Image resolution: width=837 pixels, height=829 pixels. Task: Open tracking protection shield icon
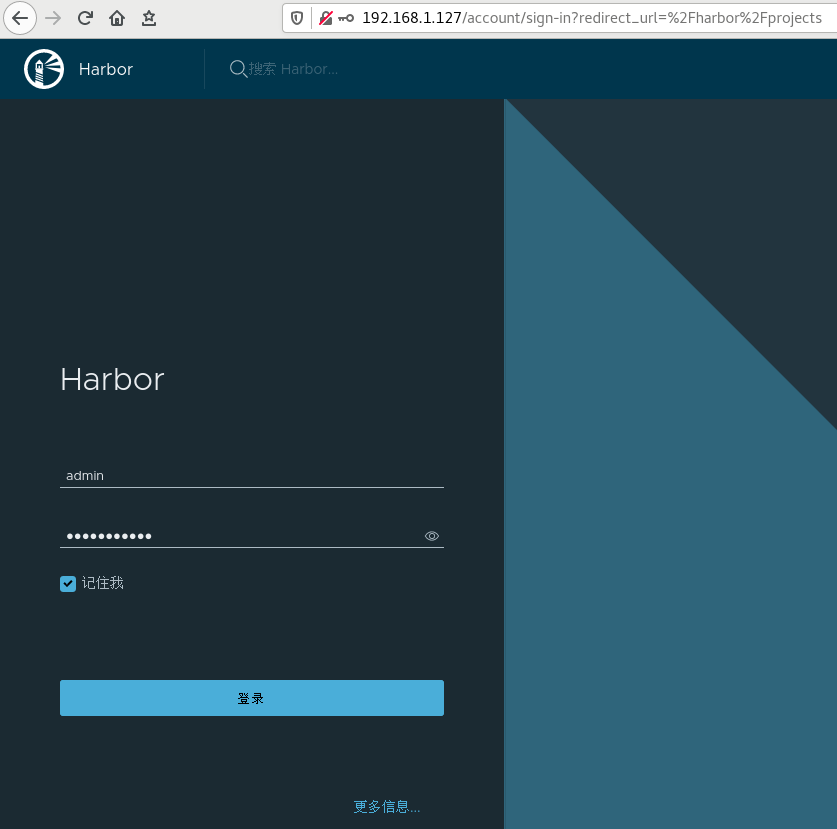[x=297, y=18]
